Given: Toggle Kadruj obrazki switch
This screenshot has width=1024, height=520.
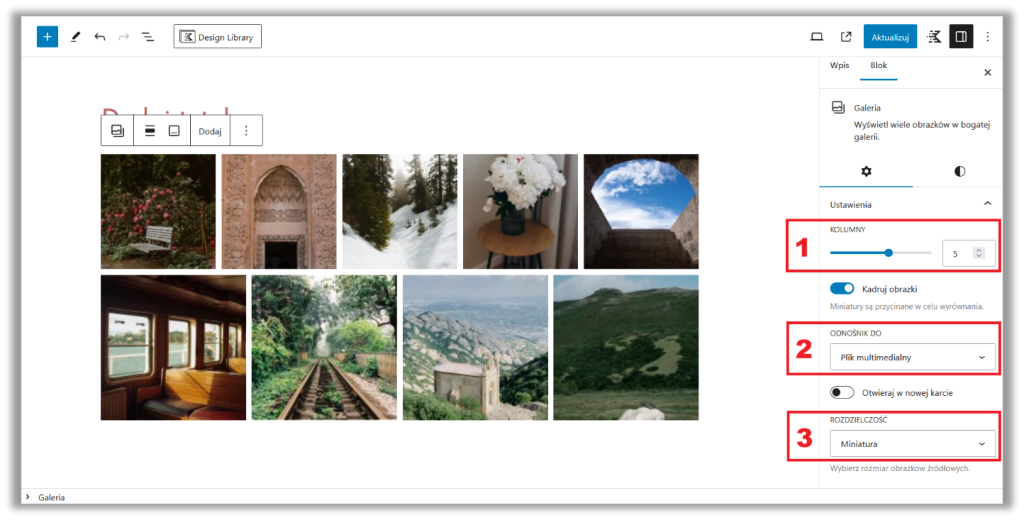Looking at the screenshot, I should 842,288.
